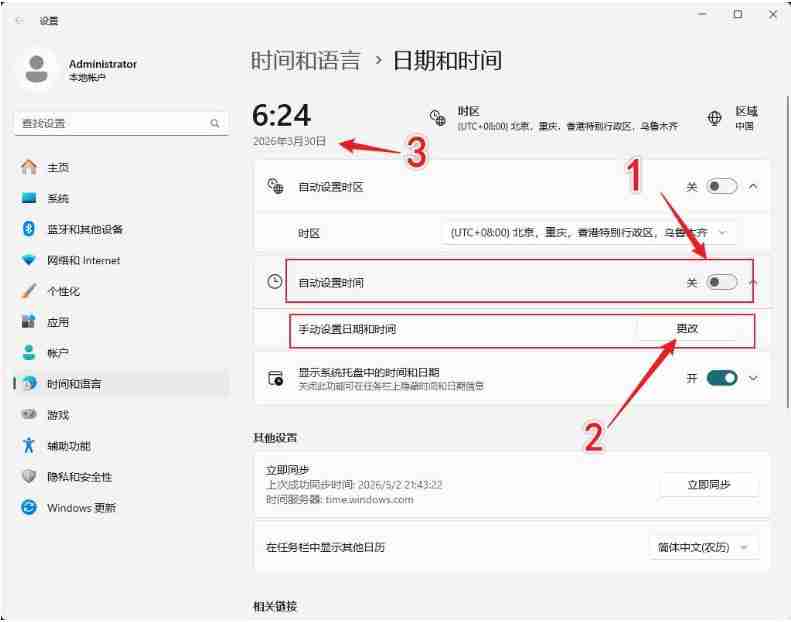Click the 个性化 paintbrush icon
Screen dimensions: 791x622
point(29,291)
